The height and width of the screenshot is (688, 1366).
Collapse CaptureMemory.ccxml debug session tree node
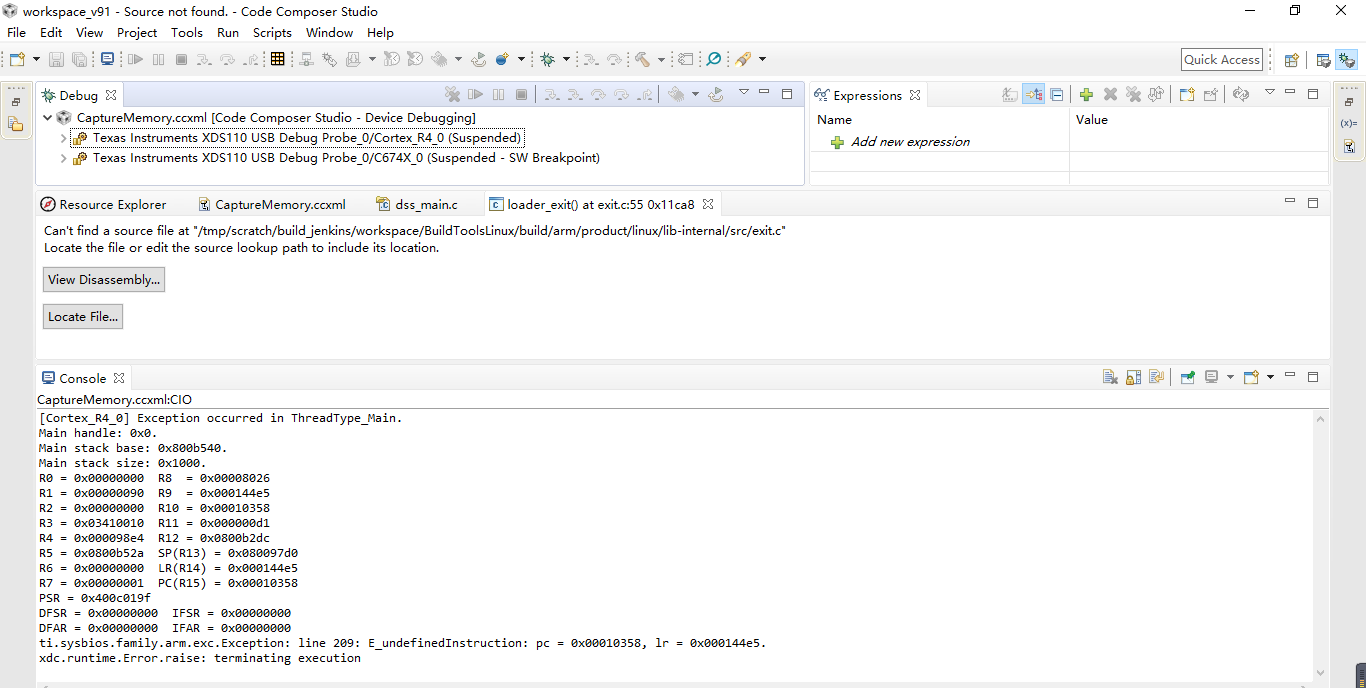point(48,118)
